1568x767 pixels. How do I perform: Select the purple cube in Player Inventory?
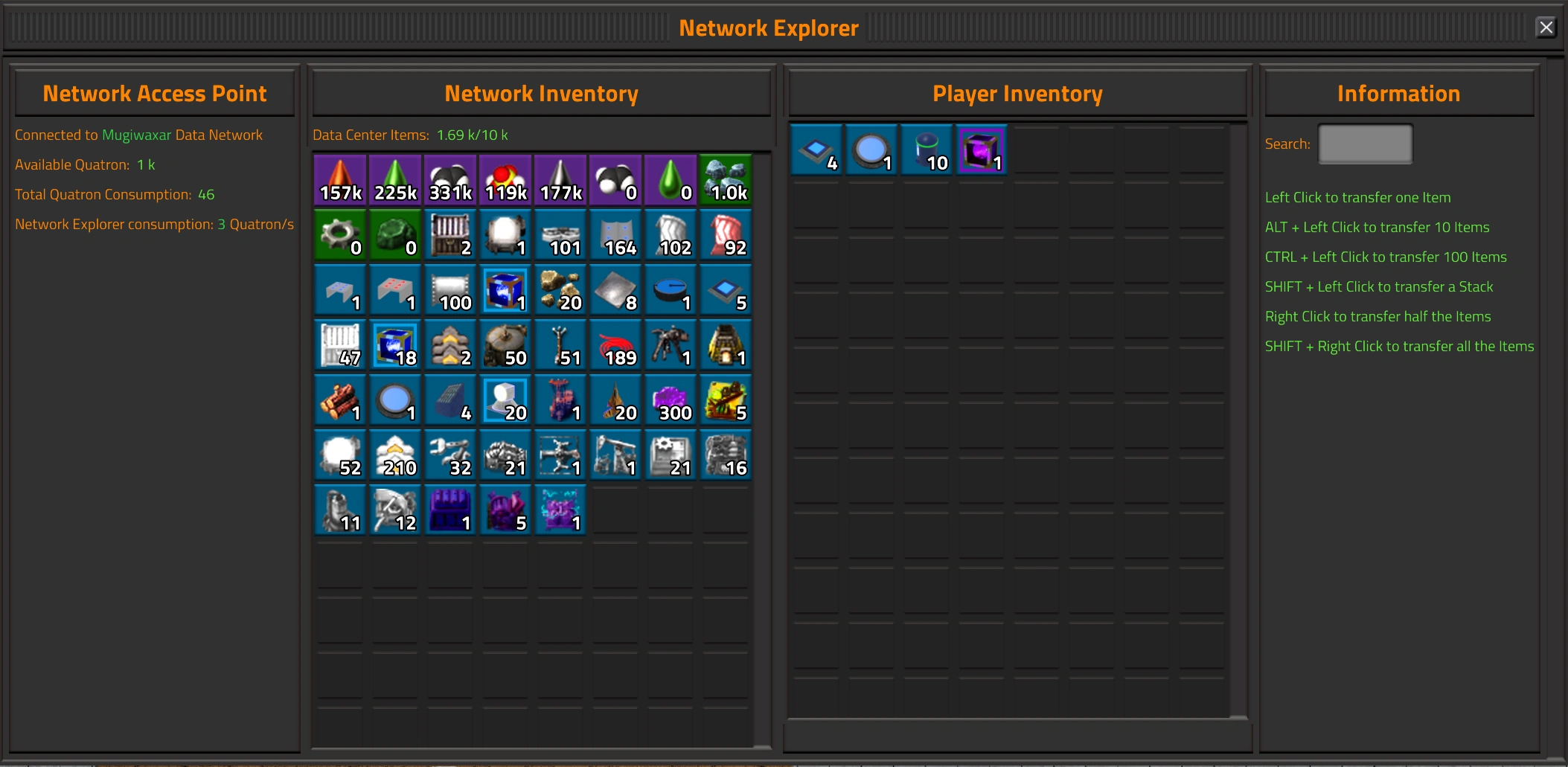(x=982, y=150)
